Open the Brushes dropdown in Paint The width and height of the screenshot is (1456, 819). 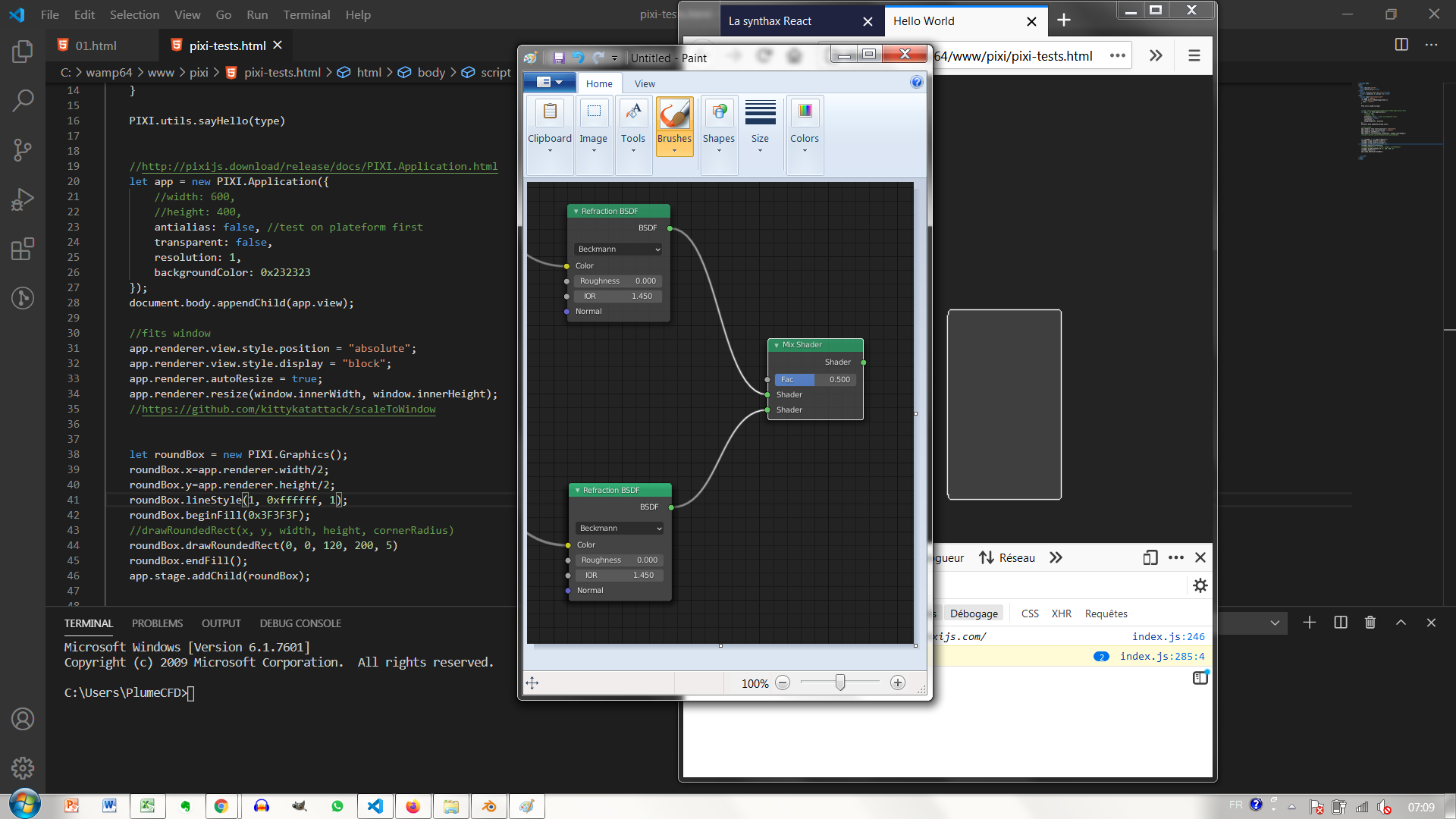point(674,145)
